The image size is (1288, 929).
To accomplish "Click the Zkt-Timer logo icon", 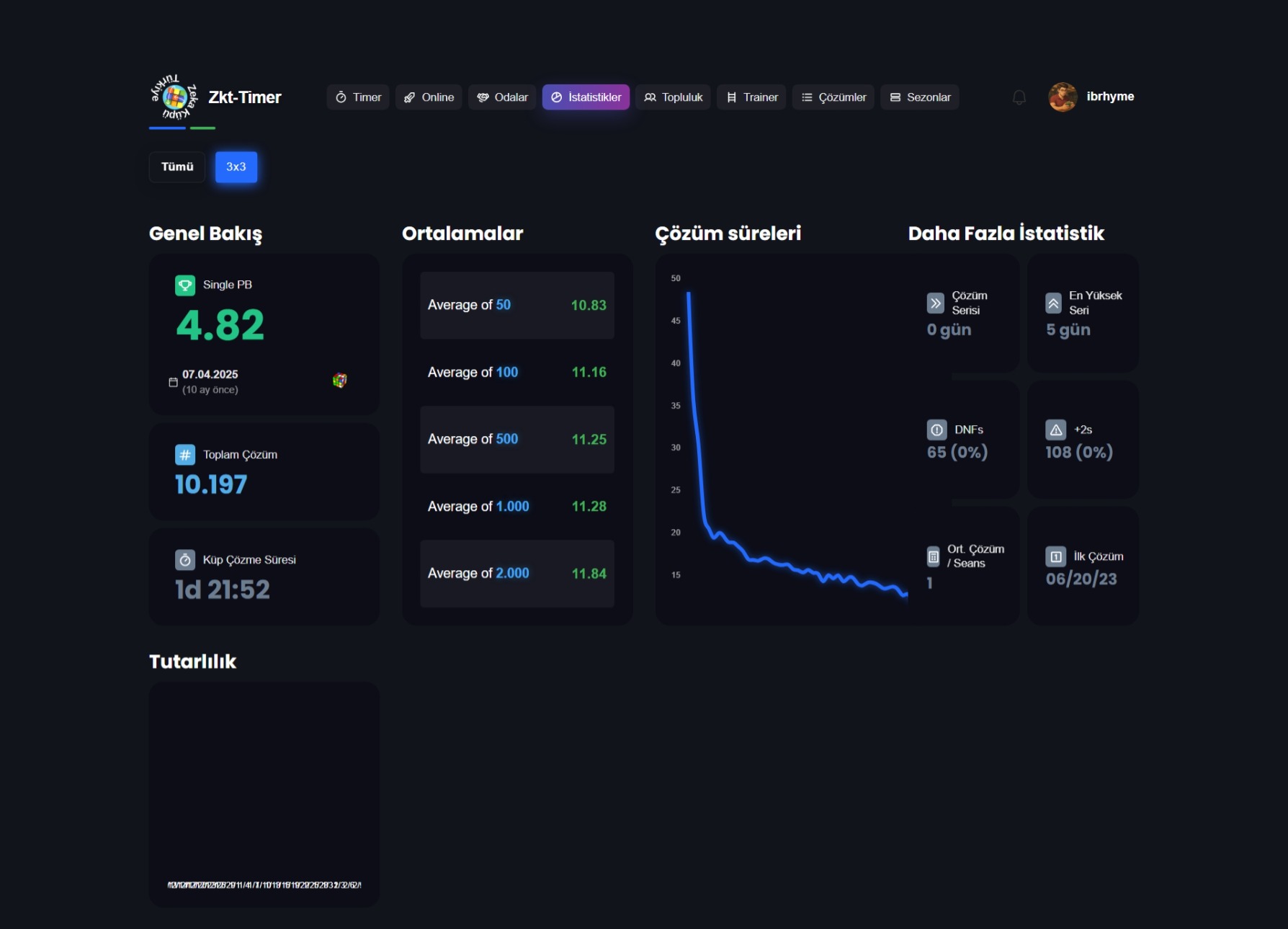I will pos(174,97).
